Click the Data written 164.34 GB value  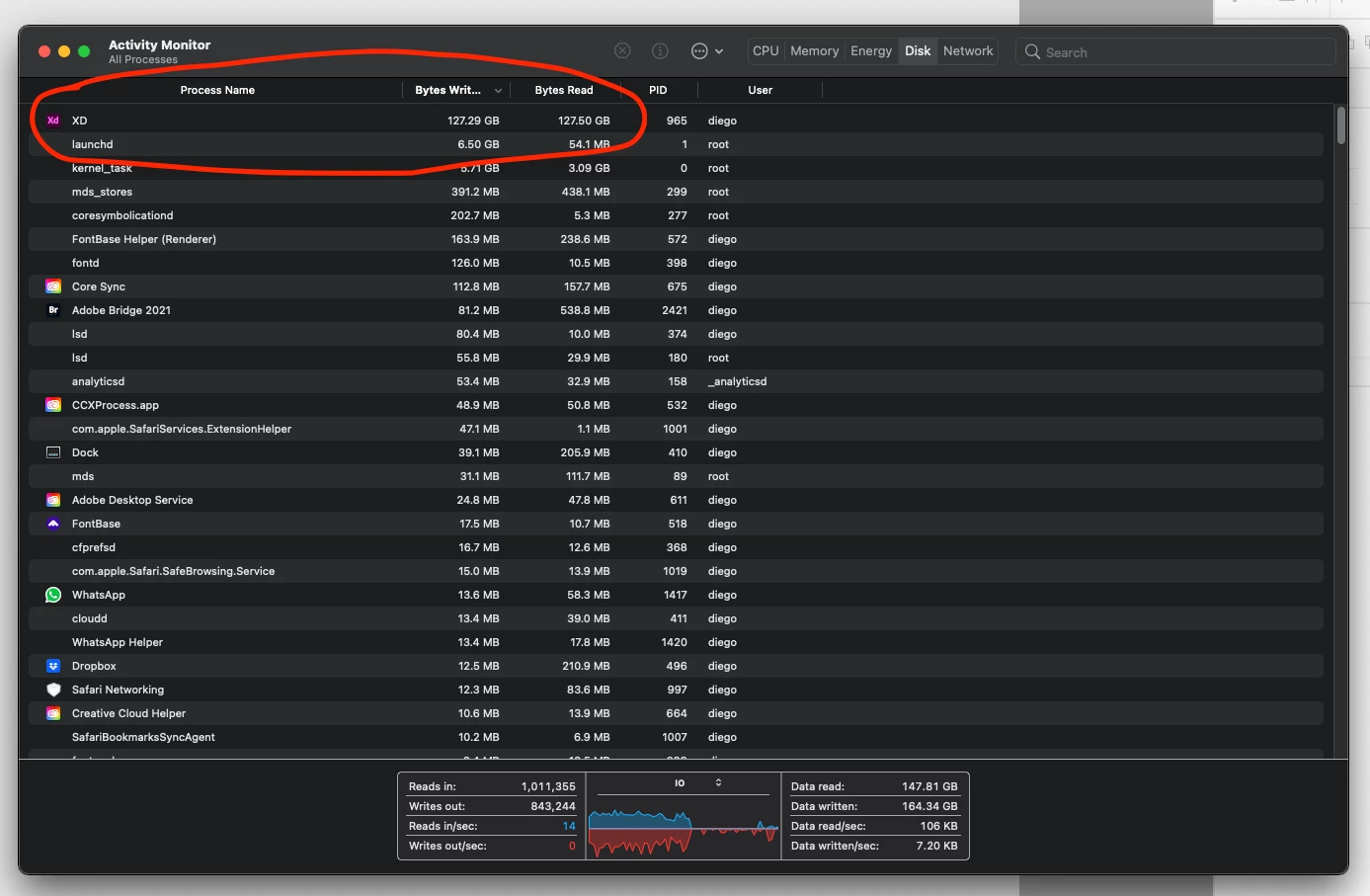point(929,806)
